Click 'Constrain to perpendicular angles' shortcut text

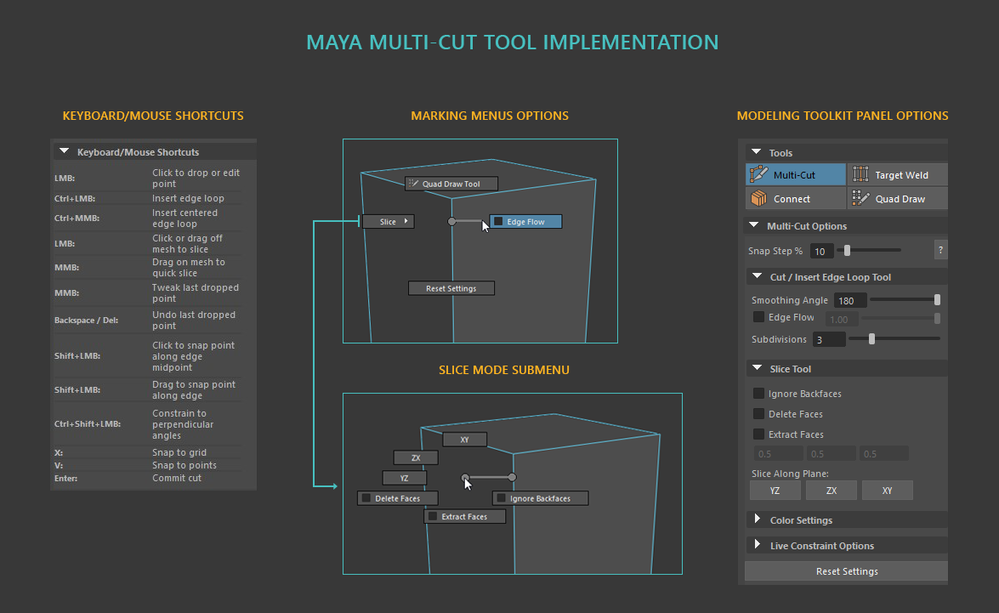pyautogui.click(x=183, y=424)
